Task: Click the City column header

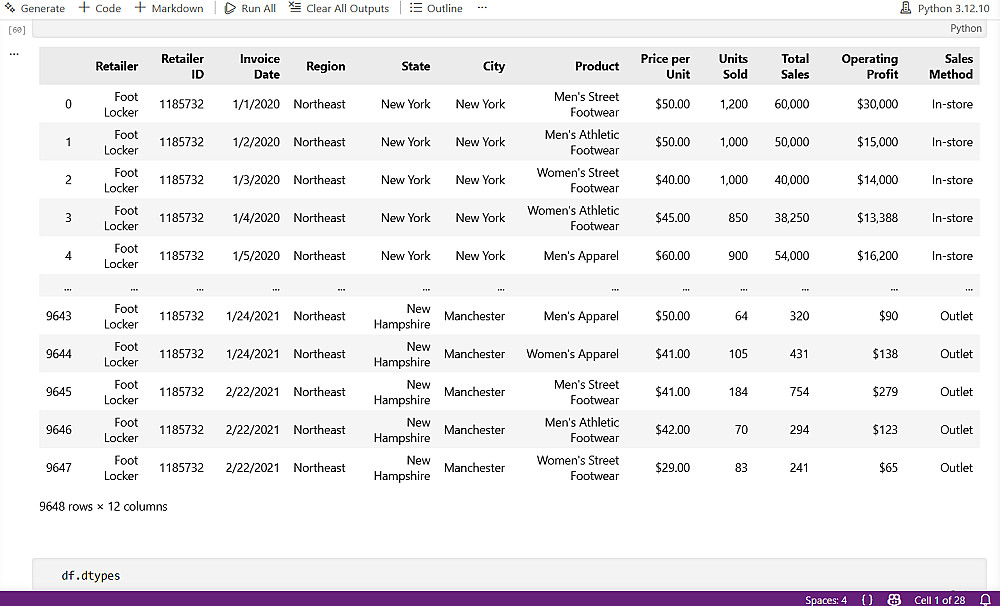Action: point(494,66)
